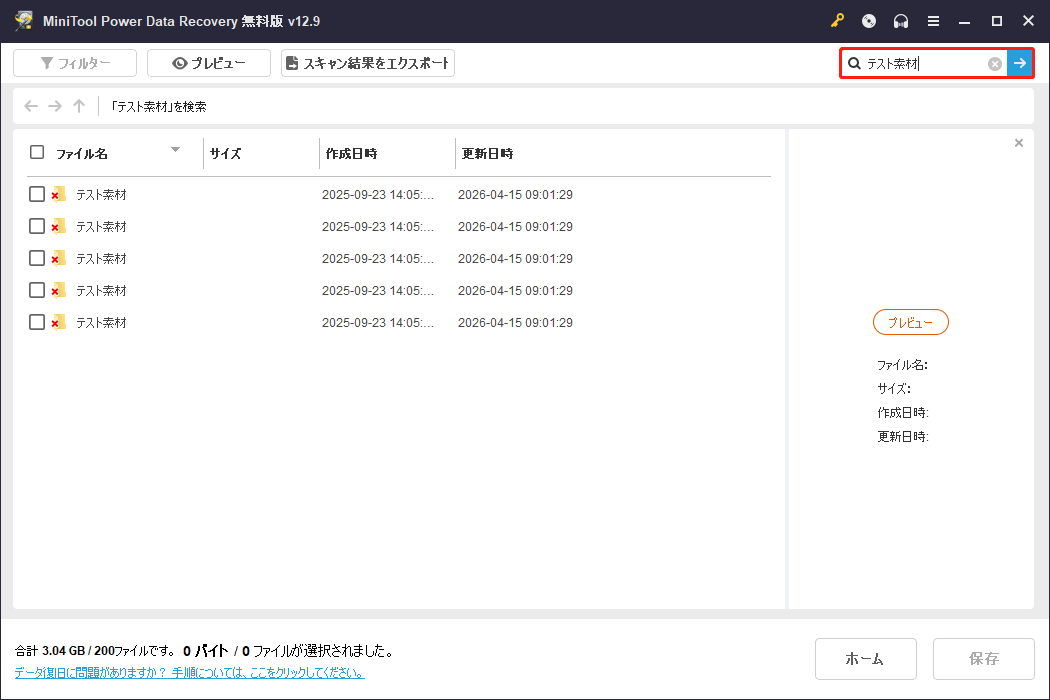Screen dimensions: 1050x700
Task: Select the third テスト素材 file name
Action: click(x=101, y=259)
